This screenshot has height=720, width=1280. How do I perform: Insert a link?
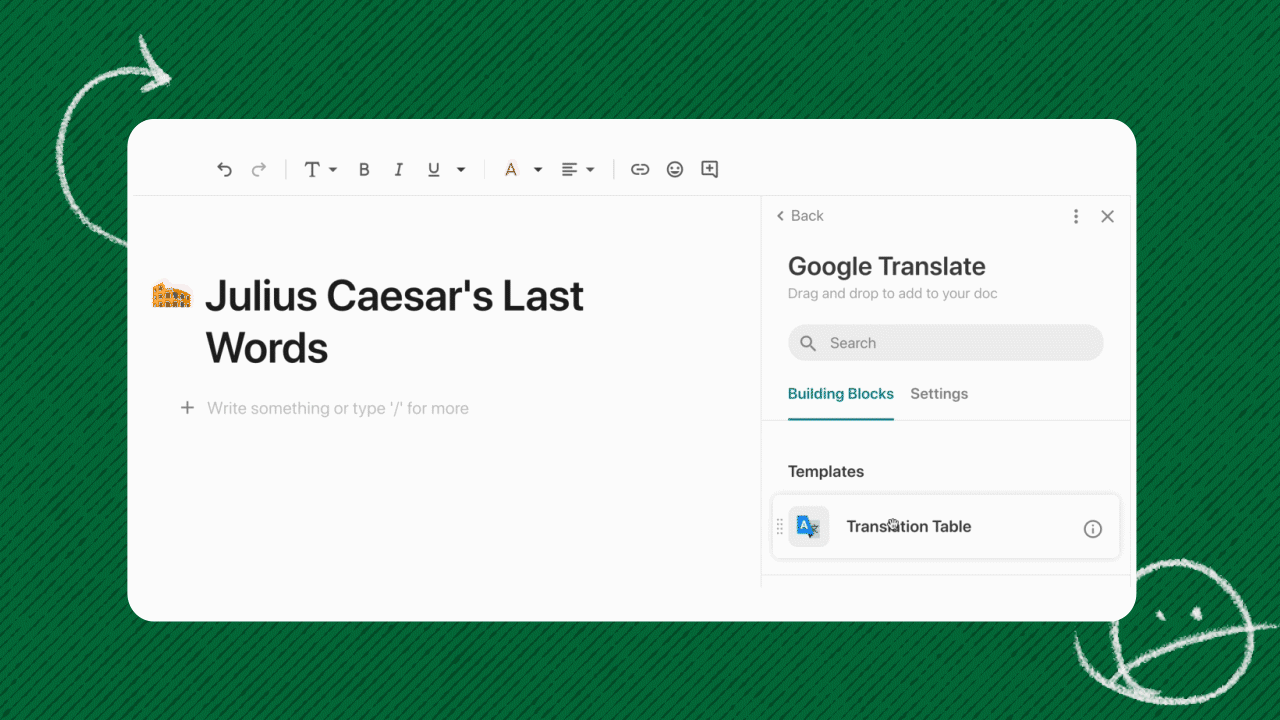tap(640, 170)
